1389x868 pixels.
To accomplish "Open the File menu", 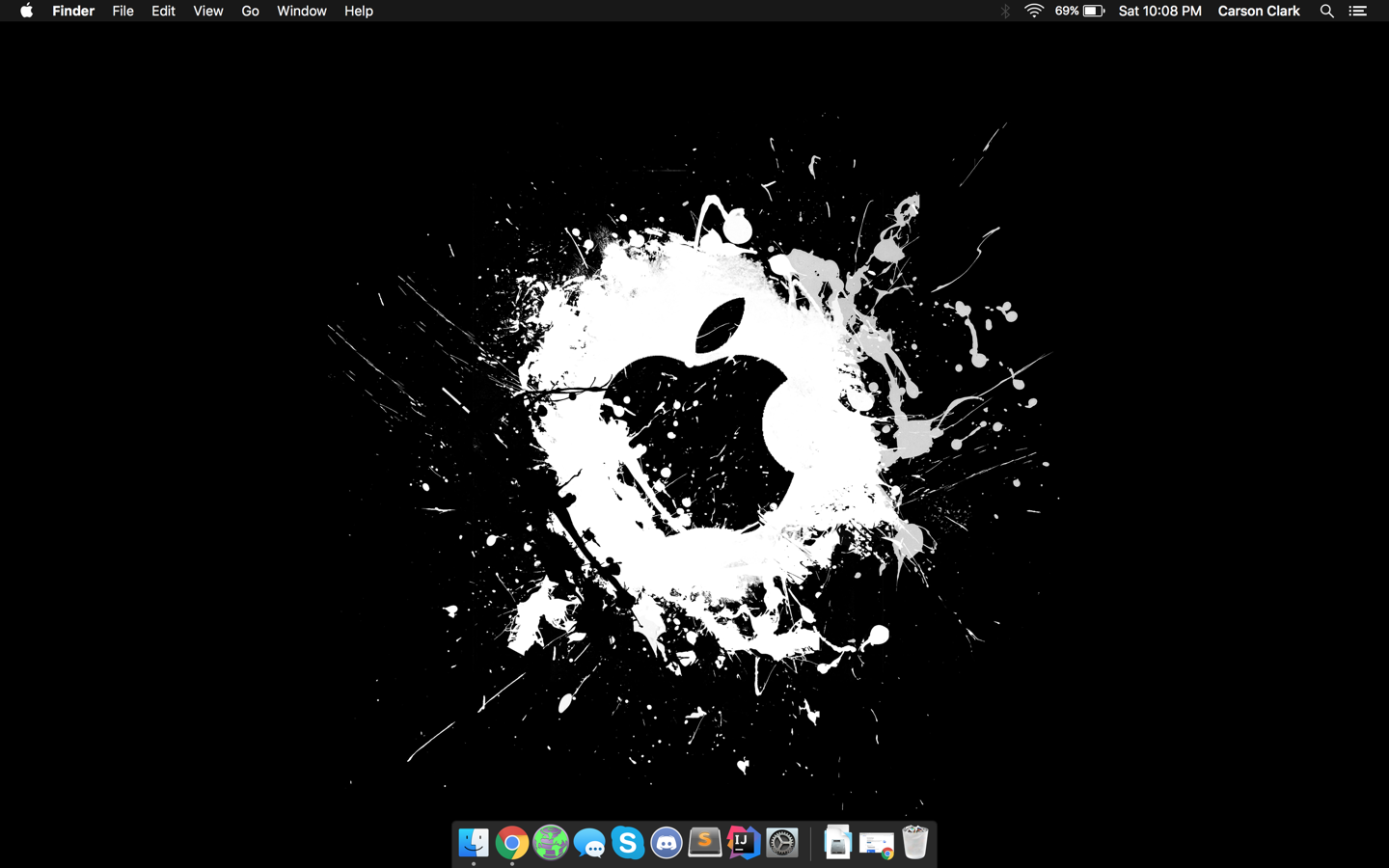I will (123, 11).
